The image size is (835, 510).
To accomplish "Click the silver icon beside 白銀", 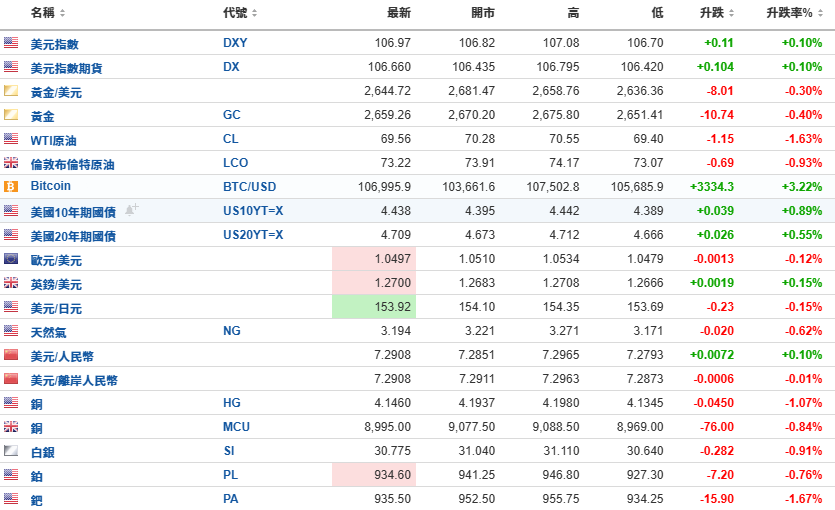I will click(11, 451).
